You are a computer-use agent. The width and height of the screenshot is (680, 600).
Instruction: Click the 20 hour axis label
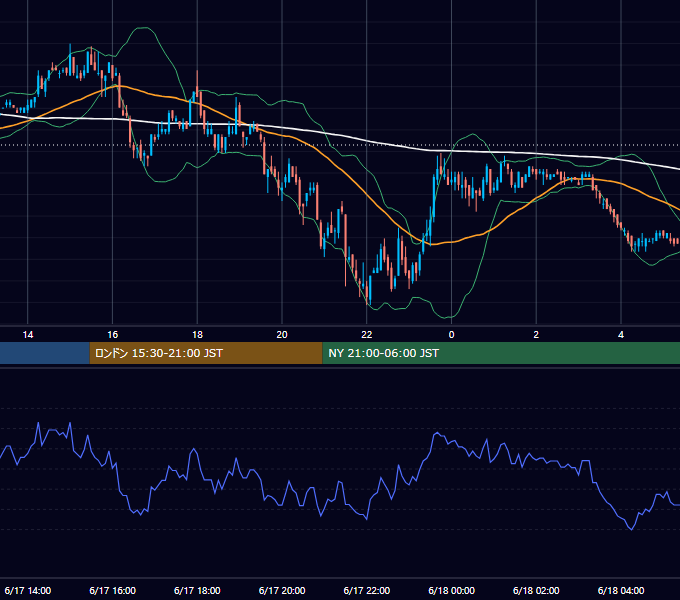click(x=282, y=335)
